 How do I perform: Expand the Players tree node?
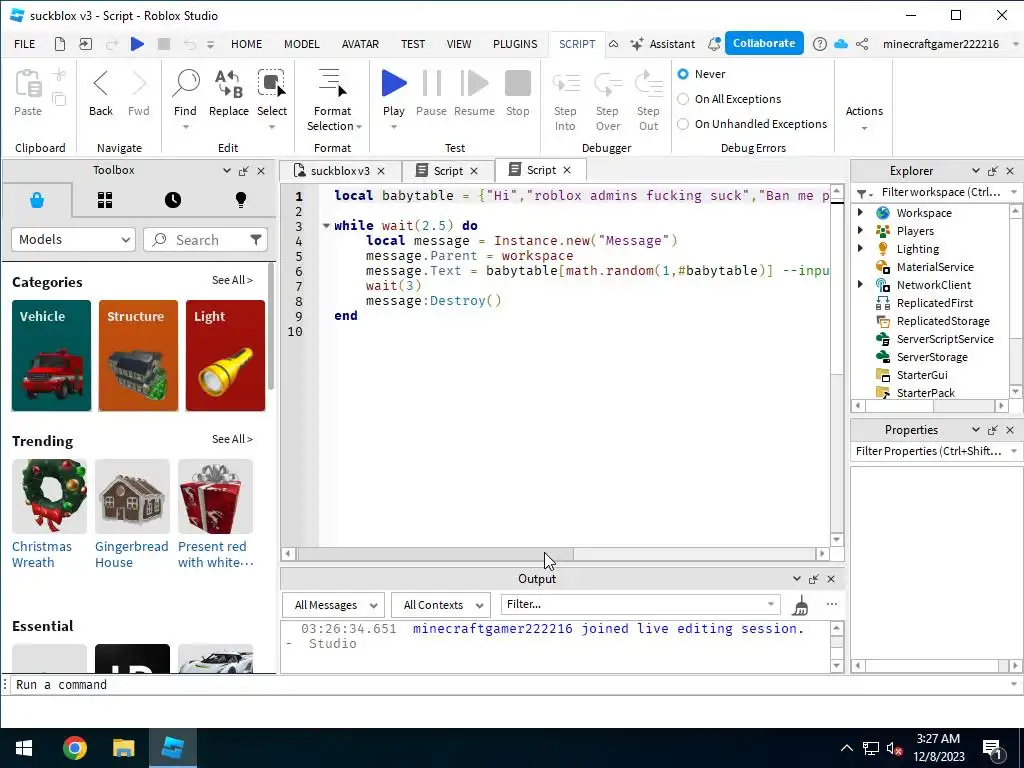pyautogui.click(x=861, y=230)
